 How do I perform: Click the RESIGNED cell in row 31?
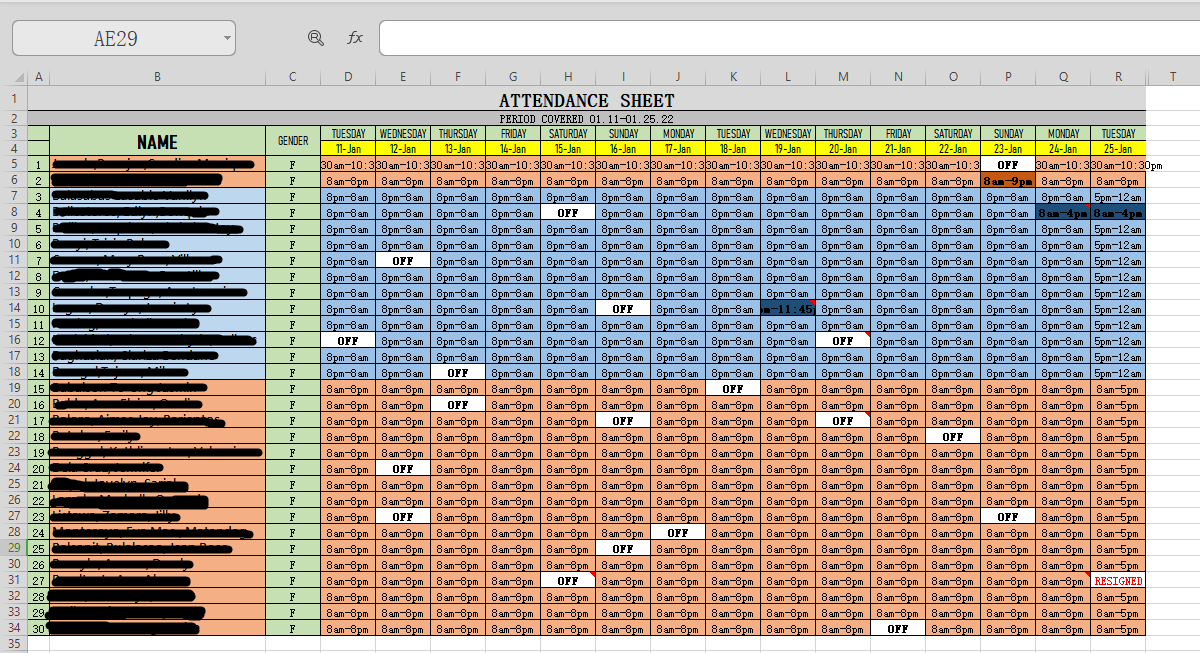[1118, 581]
